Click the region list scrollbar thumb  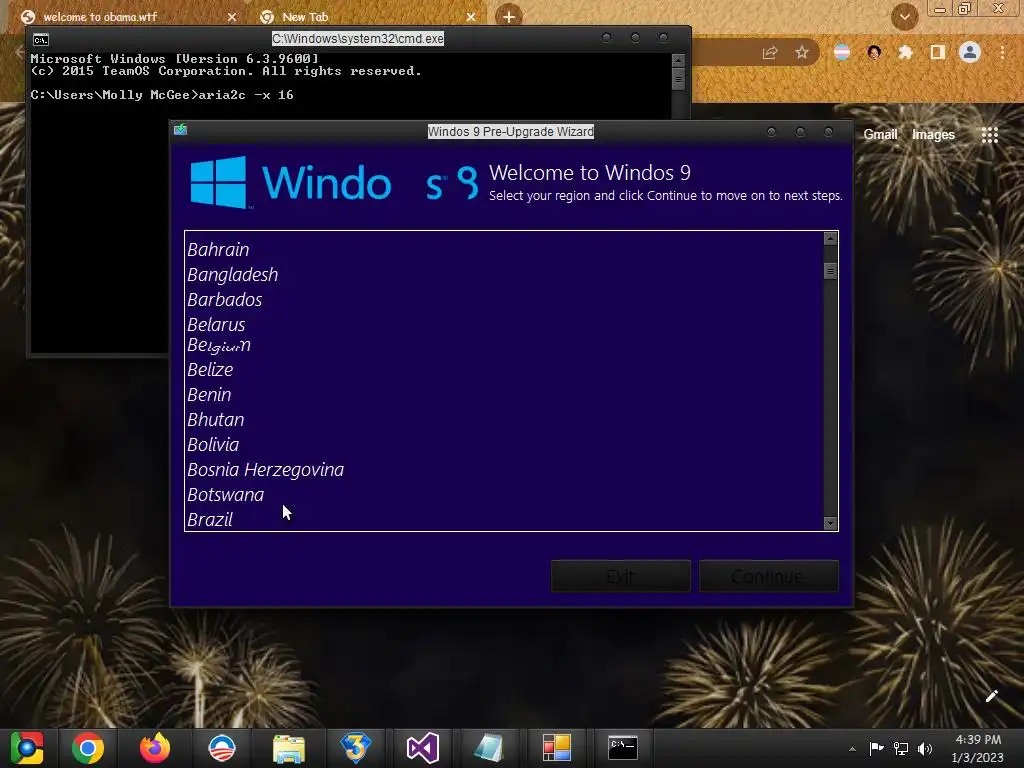tap(830, 270)
